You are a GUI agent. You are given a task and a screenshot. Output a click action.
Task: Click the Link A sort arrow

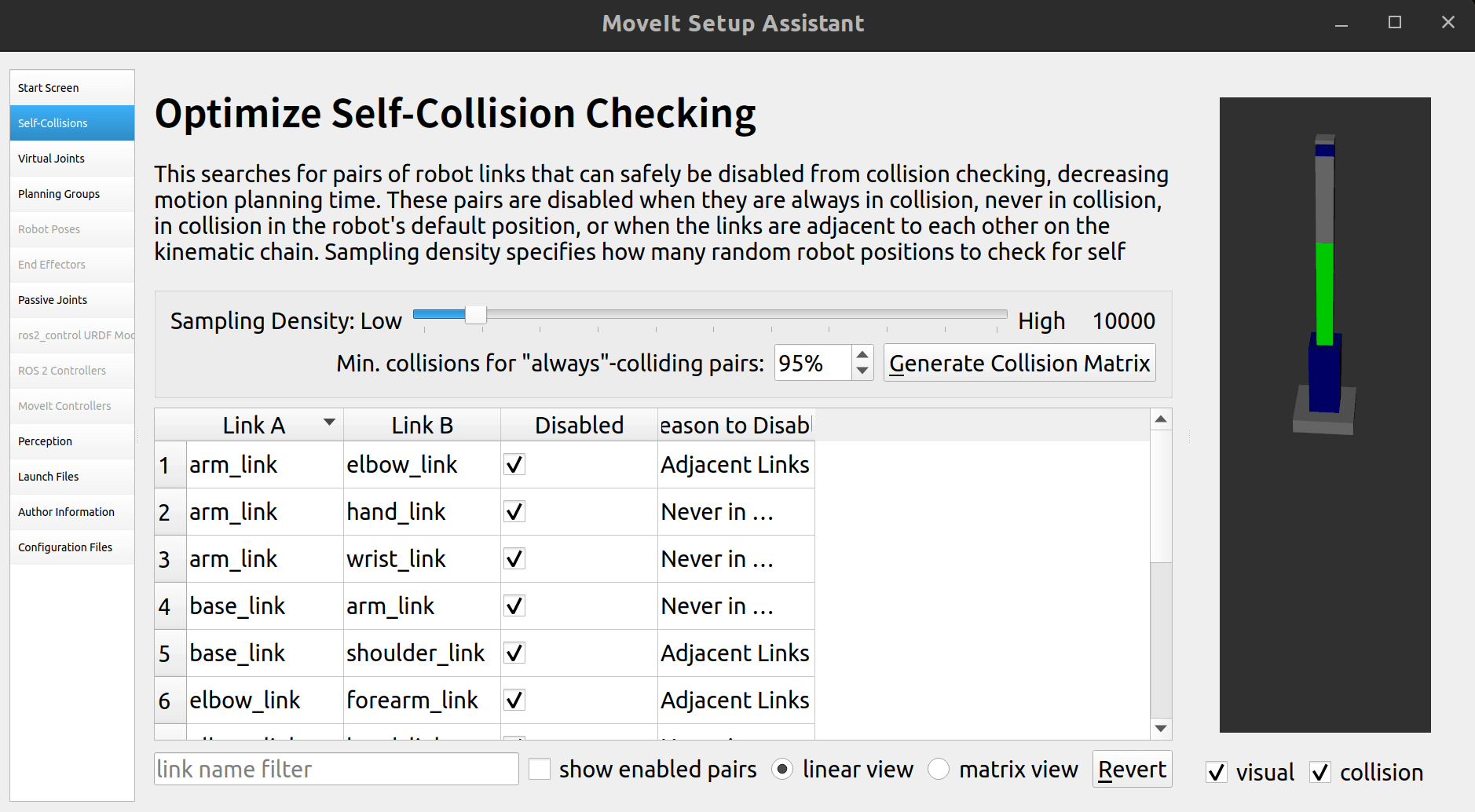330,422
